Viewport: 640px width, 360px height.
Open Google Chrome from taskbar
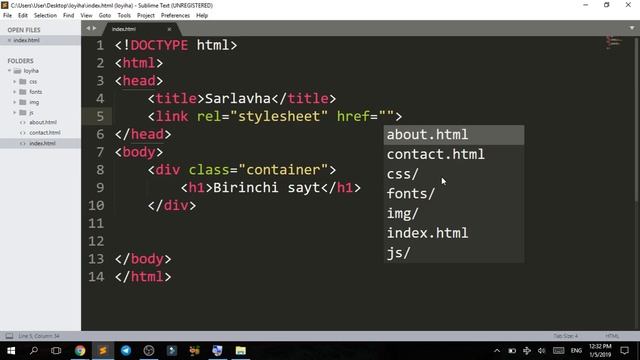click(80, 351)
